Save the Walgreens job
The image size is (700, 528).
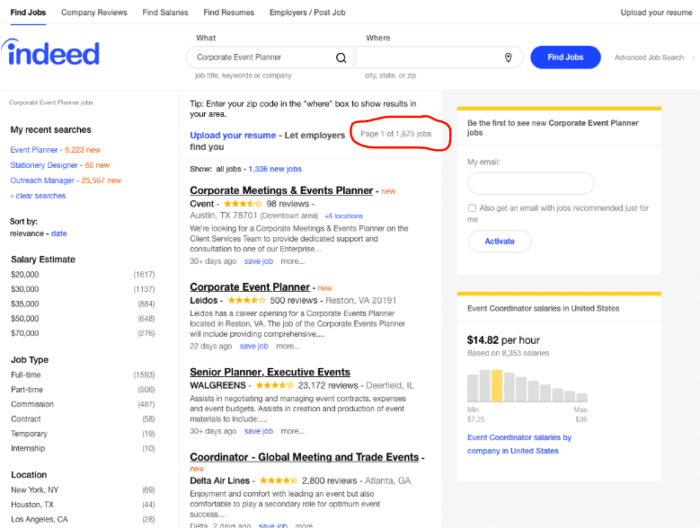(258, 431)
